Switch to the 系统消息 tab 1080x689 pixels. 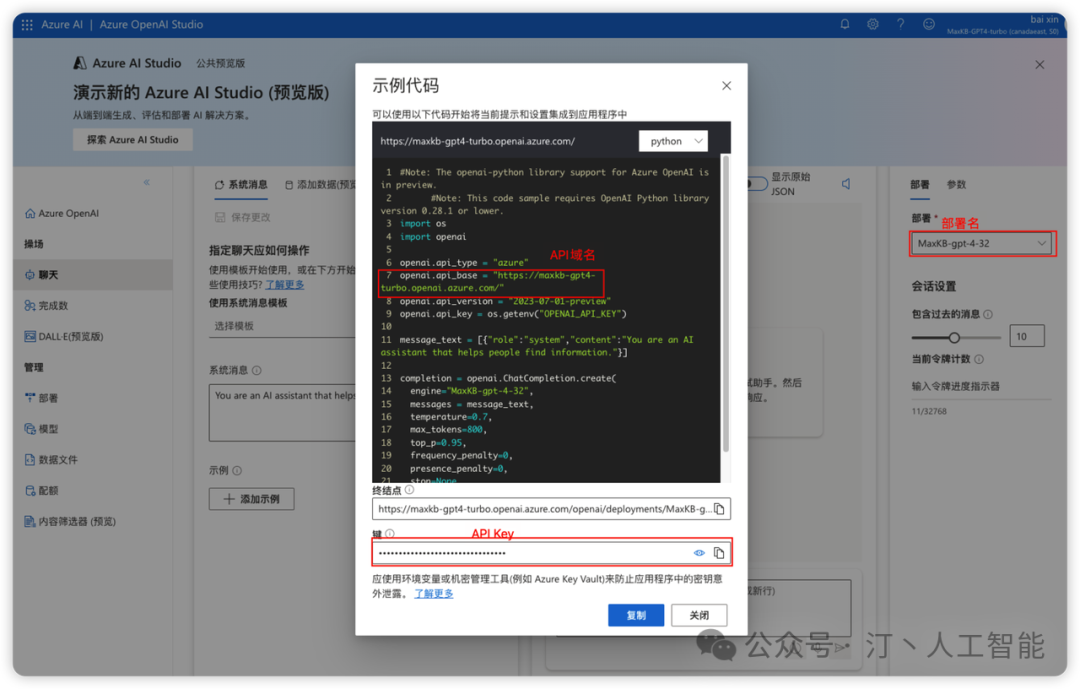(241, 185)
